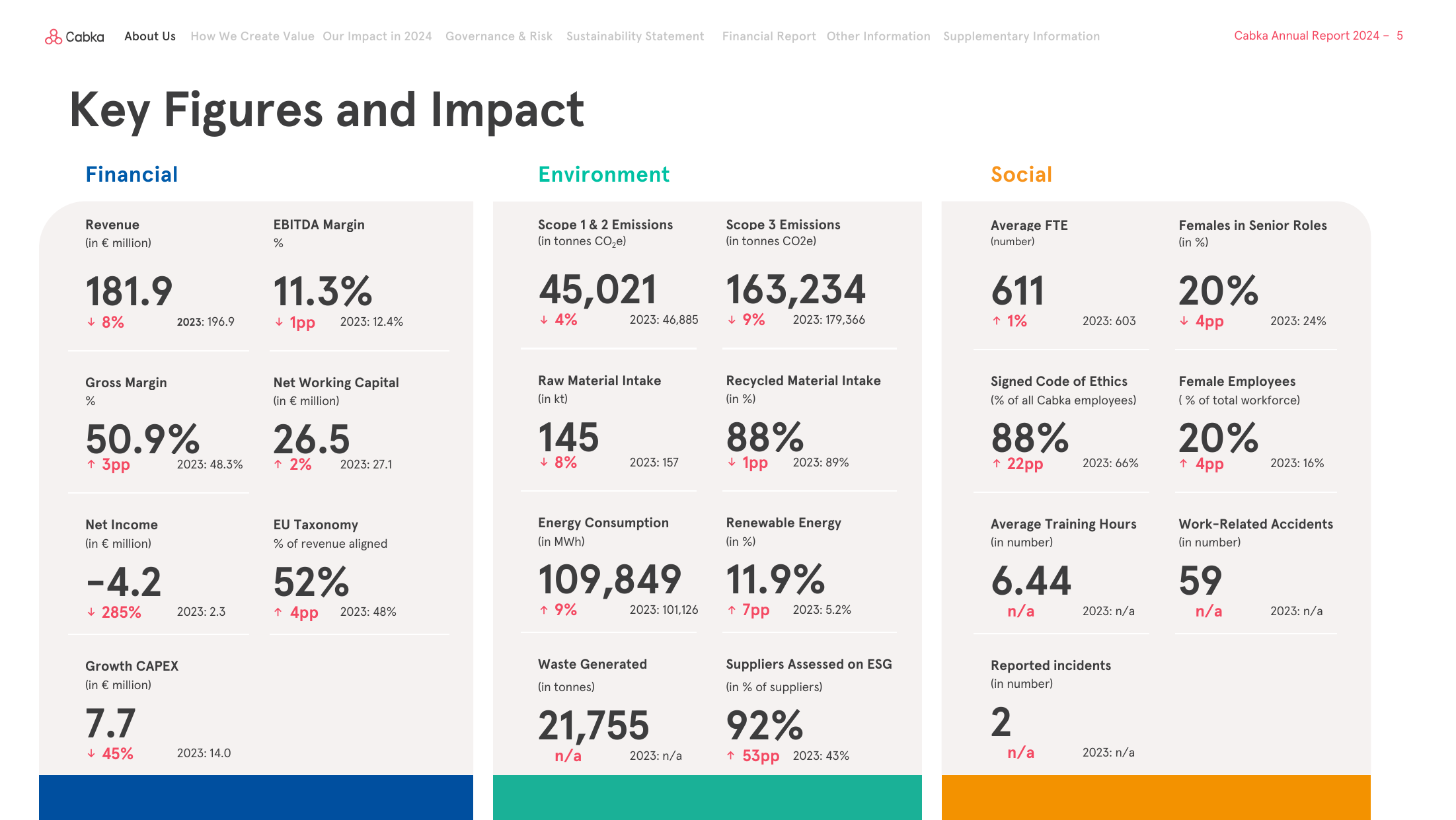This screenshot has height=820, width=1456.
Task: Click the EBITDA Margin value 11.3%
Action: [x=323, y=291]
